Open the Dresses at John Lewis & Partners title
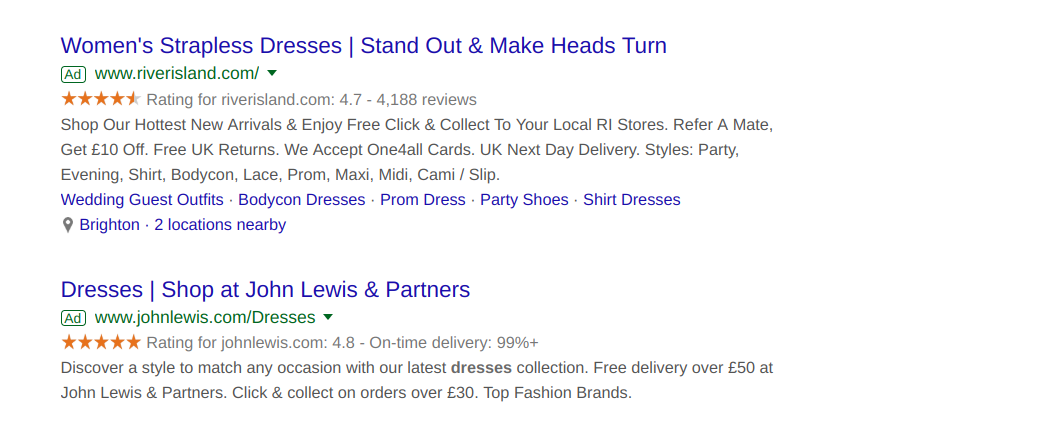The width and height of the screenshot is (1043, 422). coord(265,290)
